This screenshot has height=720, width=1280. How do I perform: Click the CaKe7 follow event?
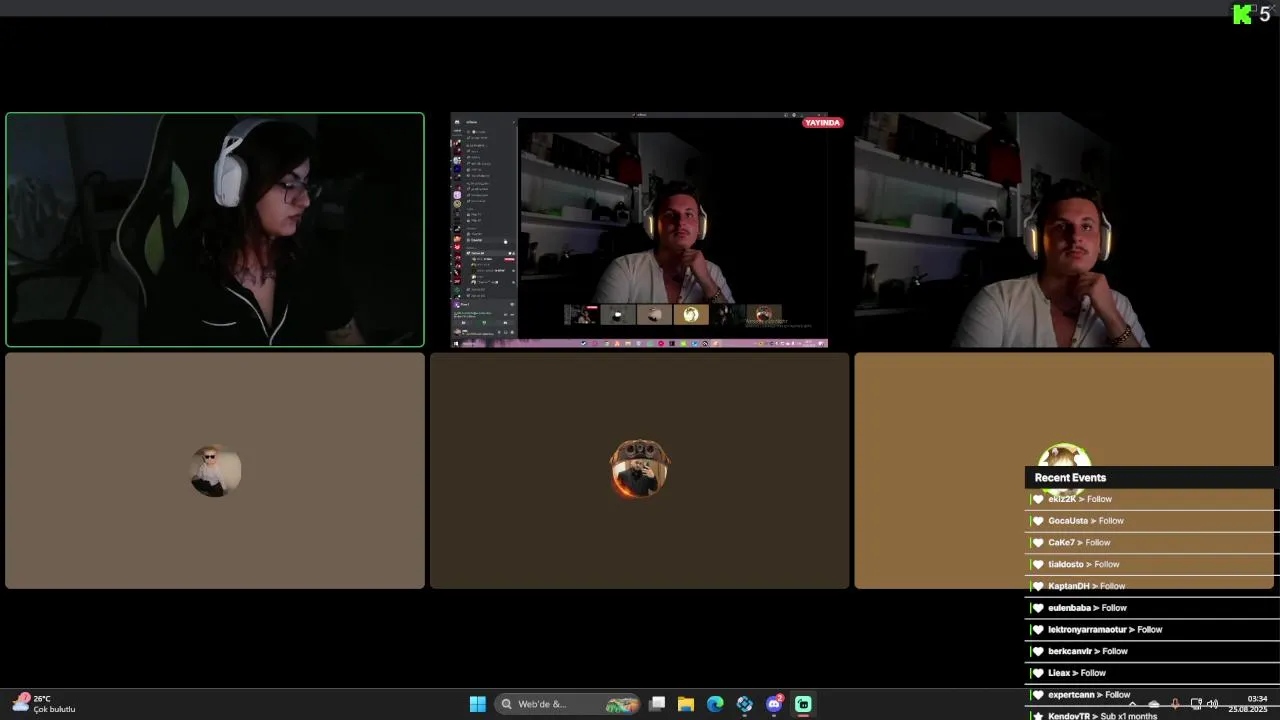tap(1152, 543)
